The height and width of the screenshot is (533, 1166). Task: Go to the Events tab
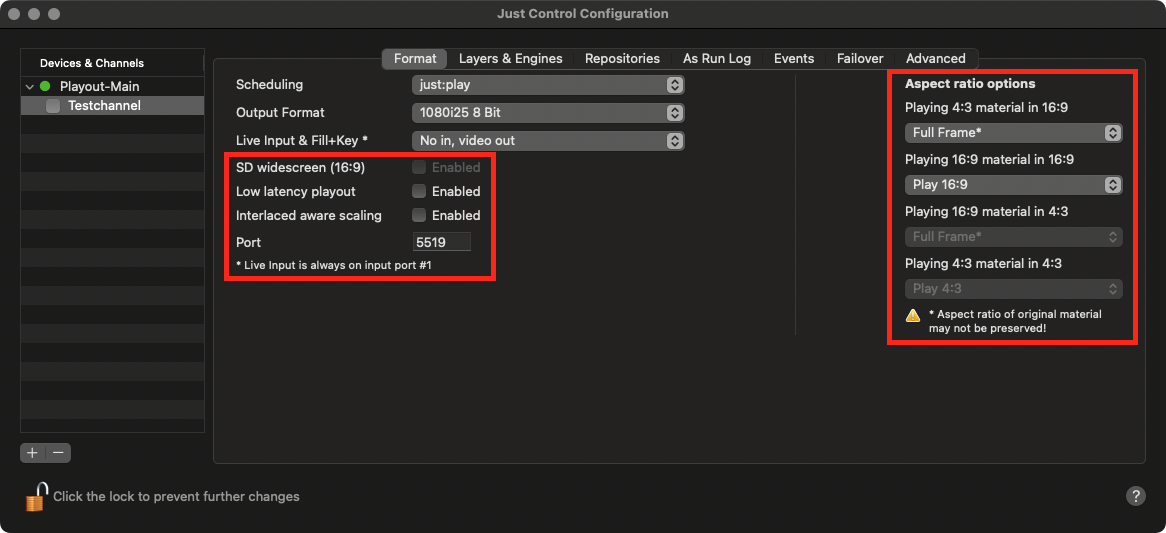pos(793,59)
